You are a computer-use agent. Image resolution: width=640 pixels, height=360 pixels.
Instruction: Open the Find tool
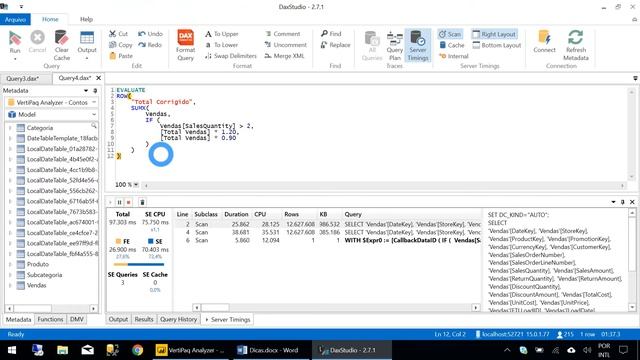coord(331,34)
